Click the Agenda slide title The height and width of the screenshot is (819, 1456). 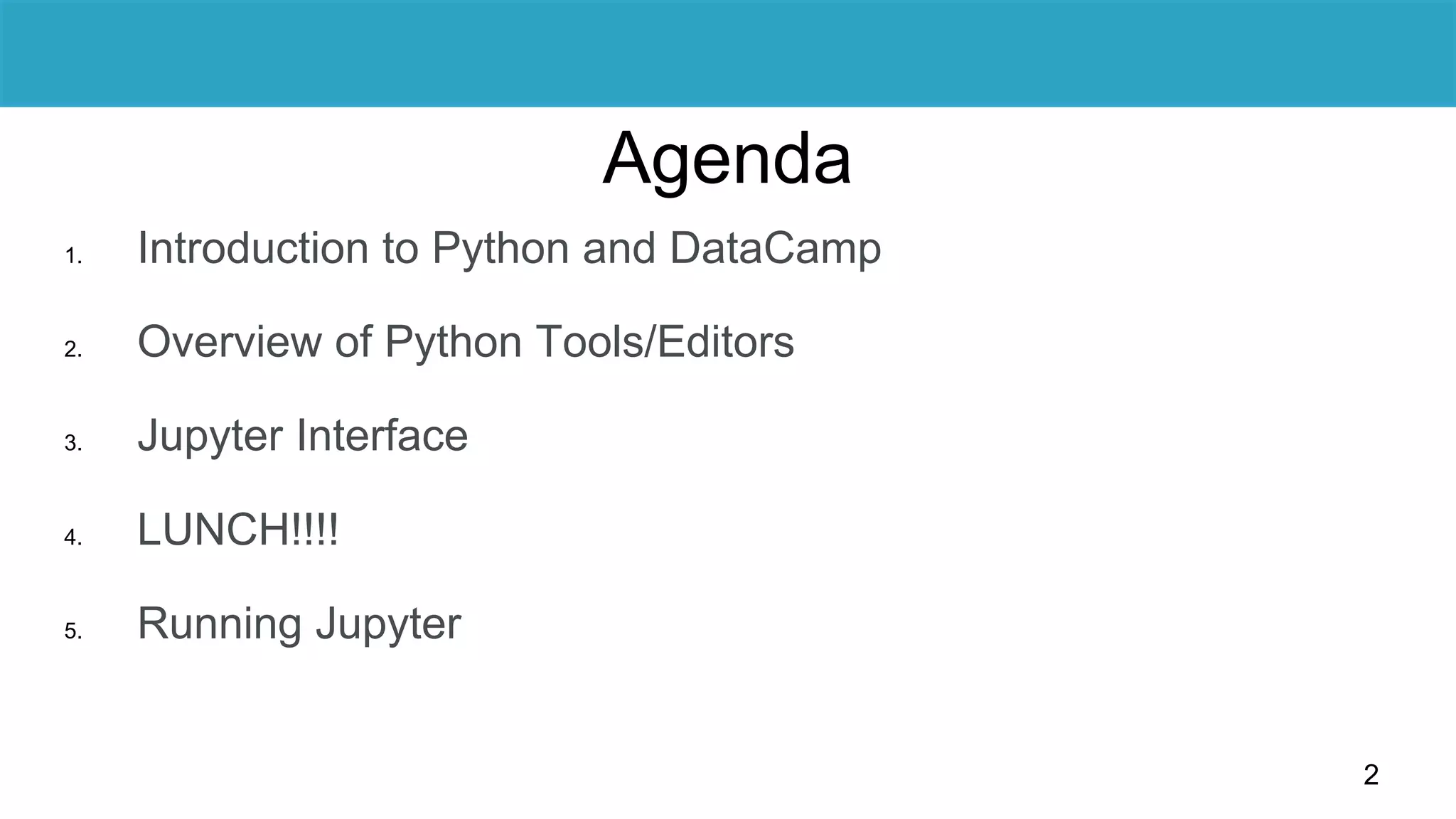pyautogui.click(x=727, y=159)
